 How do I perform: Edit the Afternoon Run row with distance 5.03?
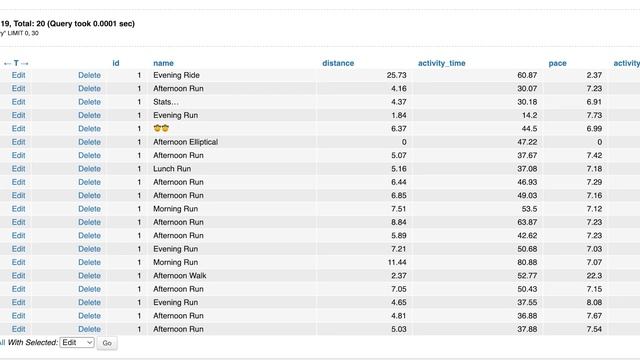point(18,329)
